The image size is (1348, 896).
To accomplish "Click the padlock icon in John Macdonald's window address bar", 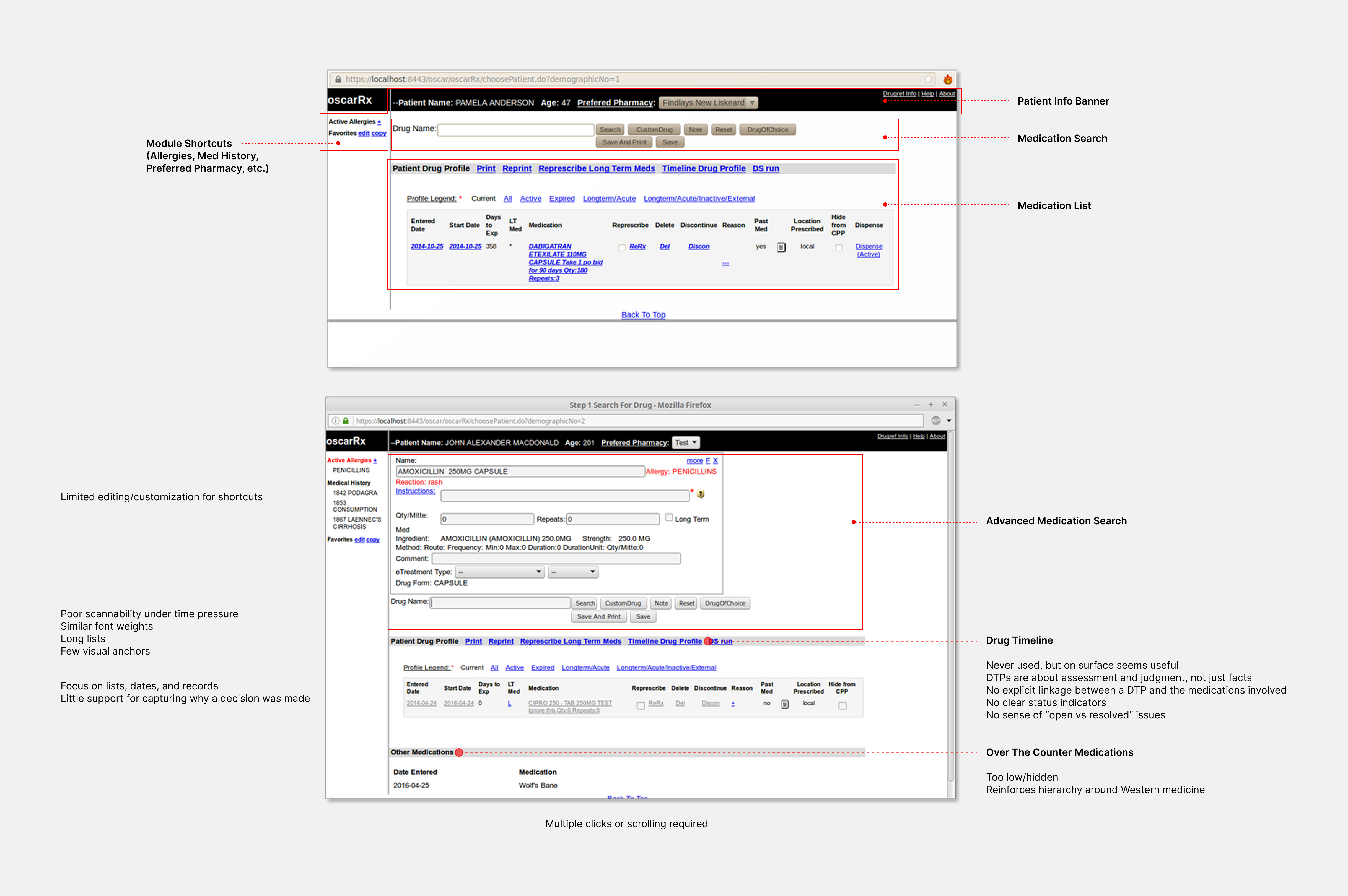I will pyautogui.click(x=346, y=421).
